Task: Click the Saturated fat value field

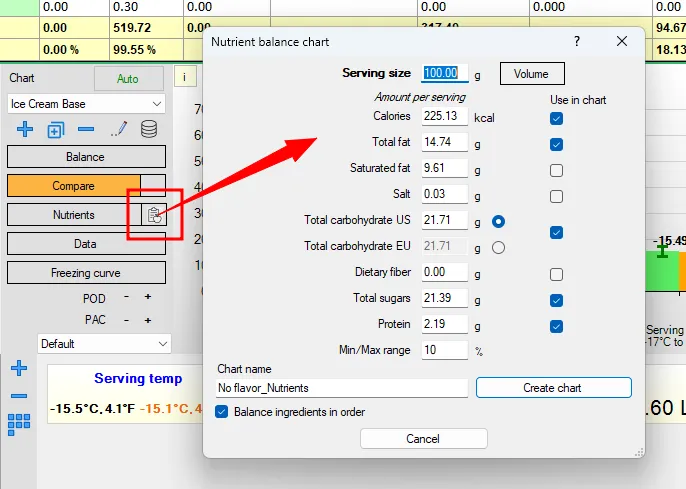Action: click(x=444, y=168)
